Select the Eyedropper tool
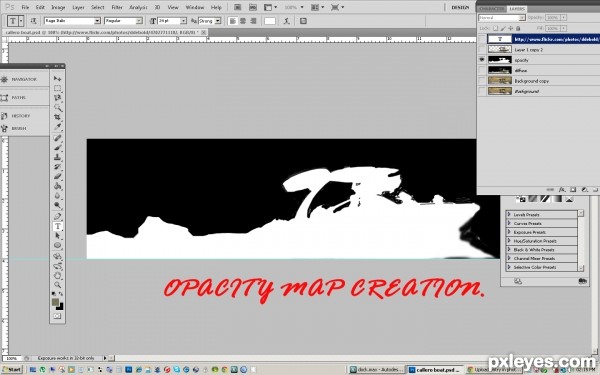The image size is (600, 375). coord(57,126)
